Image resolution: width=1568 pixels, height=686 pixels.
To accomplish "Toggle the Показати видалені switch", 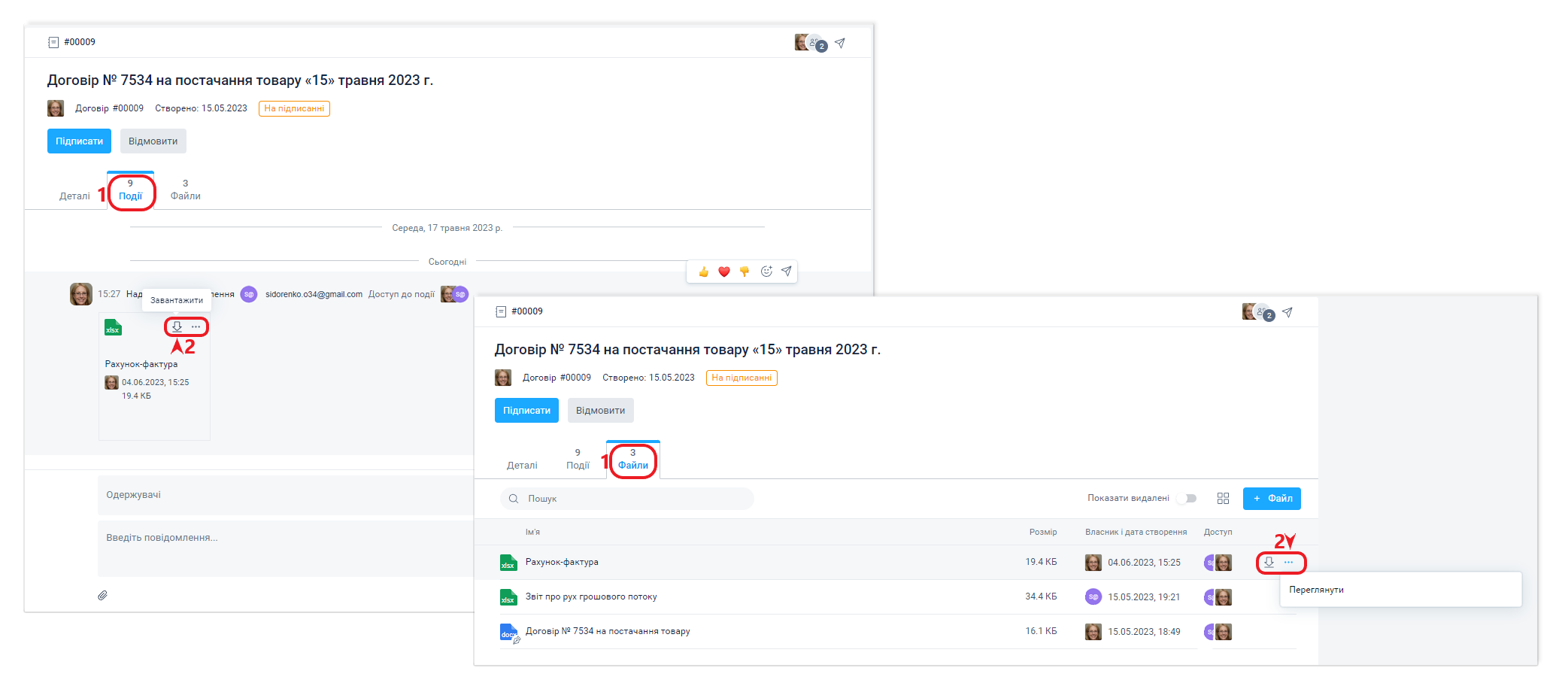I will [1187, 499].
